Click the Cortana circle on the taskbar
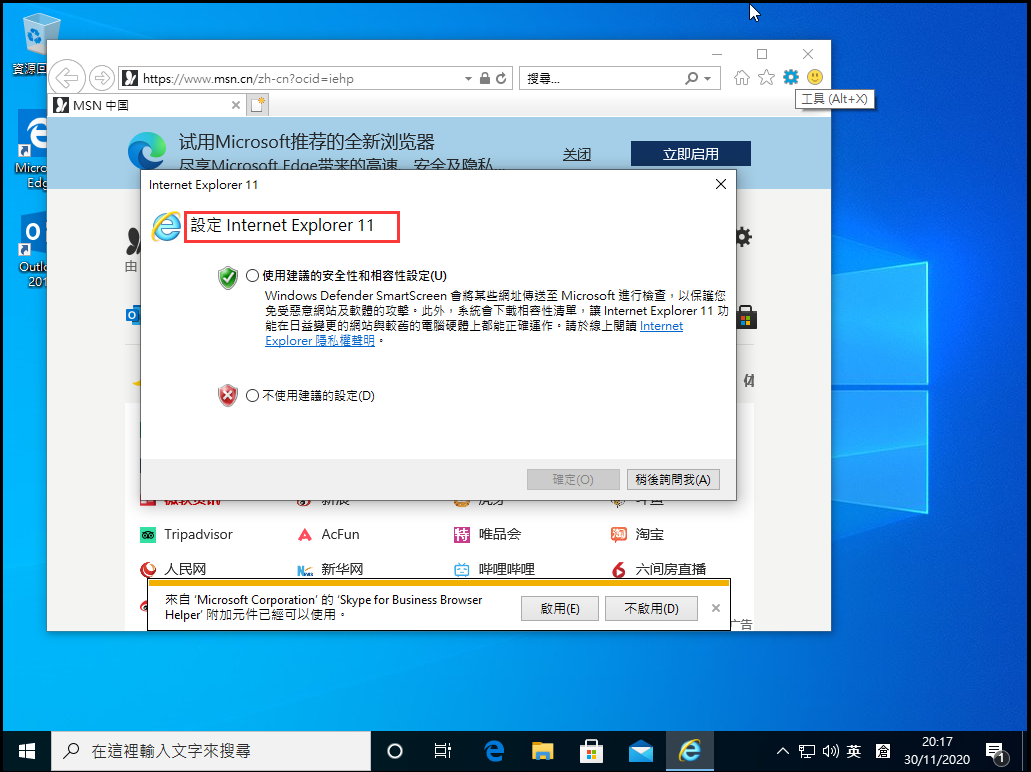Viewport: 1031px width, 772px height. point(395,751)
